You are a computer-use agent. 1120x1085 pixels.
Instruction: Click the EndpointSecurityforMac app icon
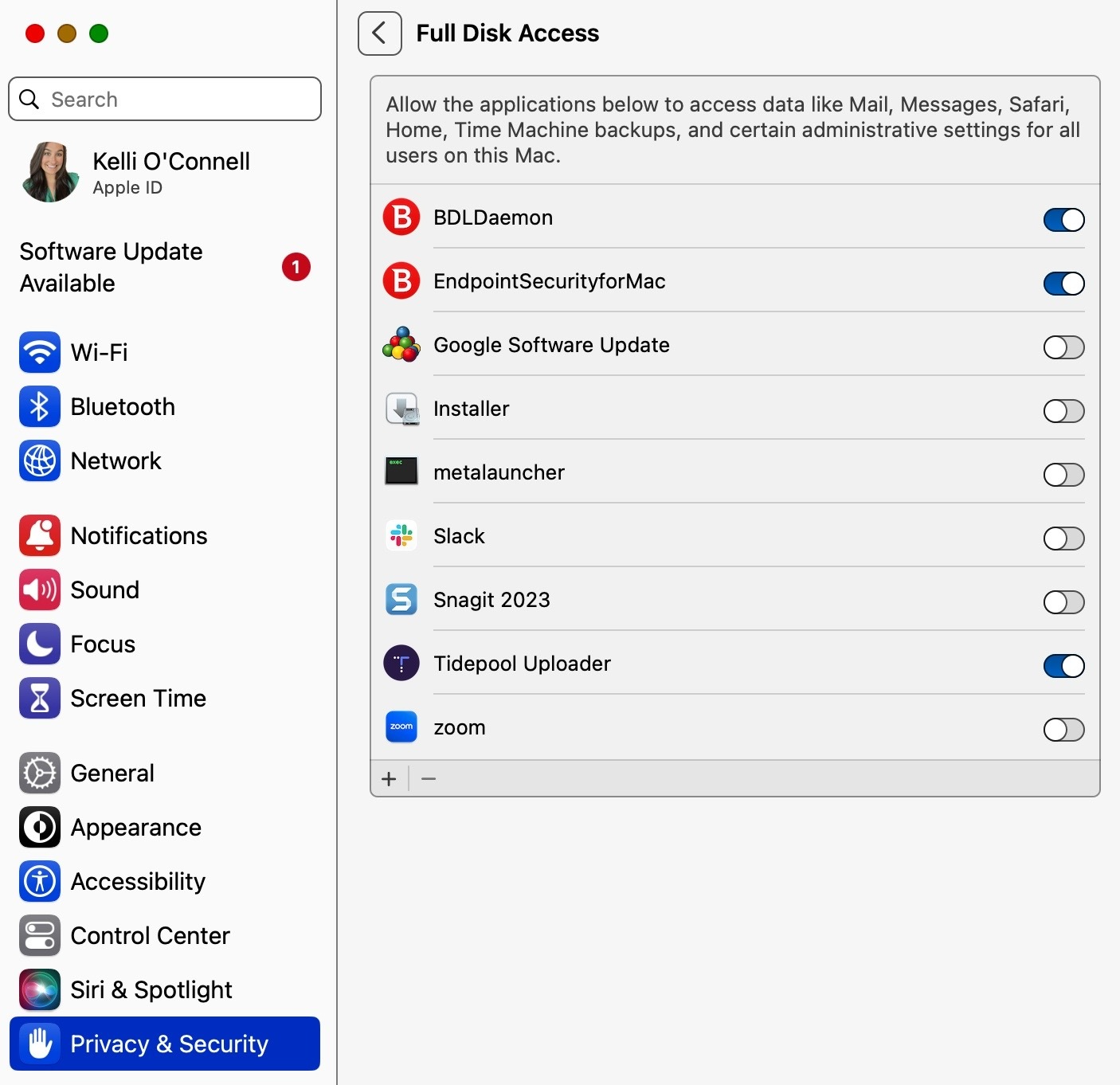click(x=401, y=280)
